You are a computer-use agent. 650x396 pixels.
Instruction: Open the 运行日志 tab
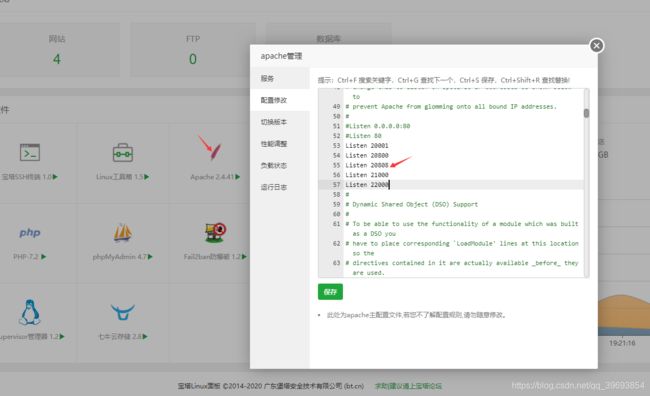tap(280, 187)
